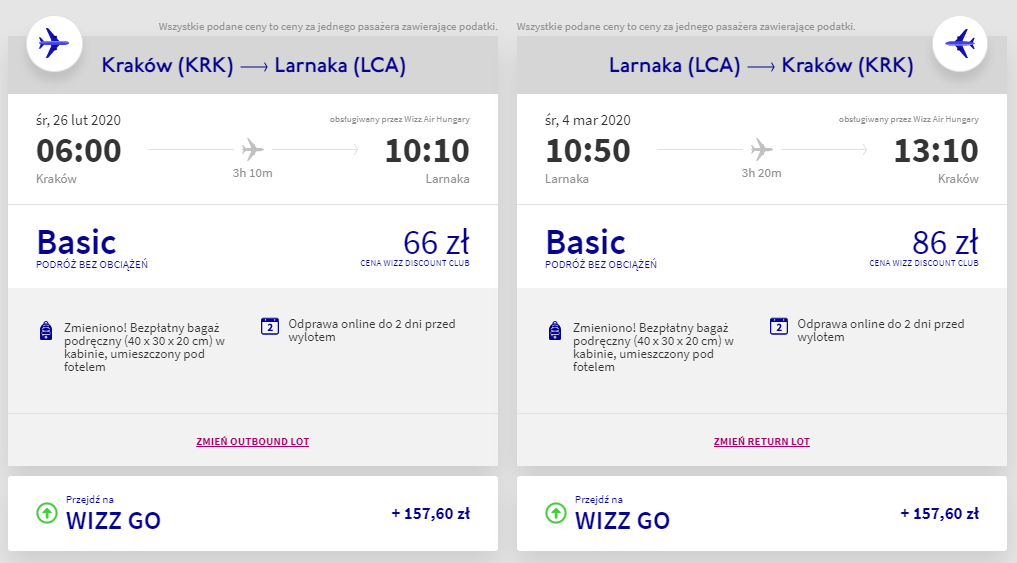This screenshot has height=563, width=1017.
Task: Click the cabin baggage icon for Larnaka–Kraków flight
Action: point(555,331)
